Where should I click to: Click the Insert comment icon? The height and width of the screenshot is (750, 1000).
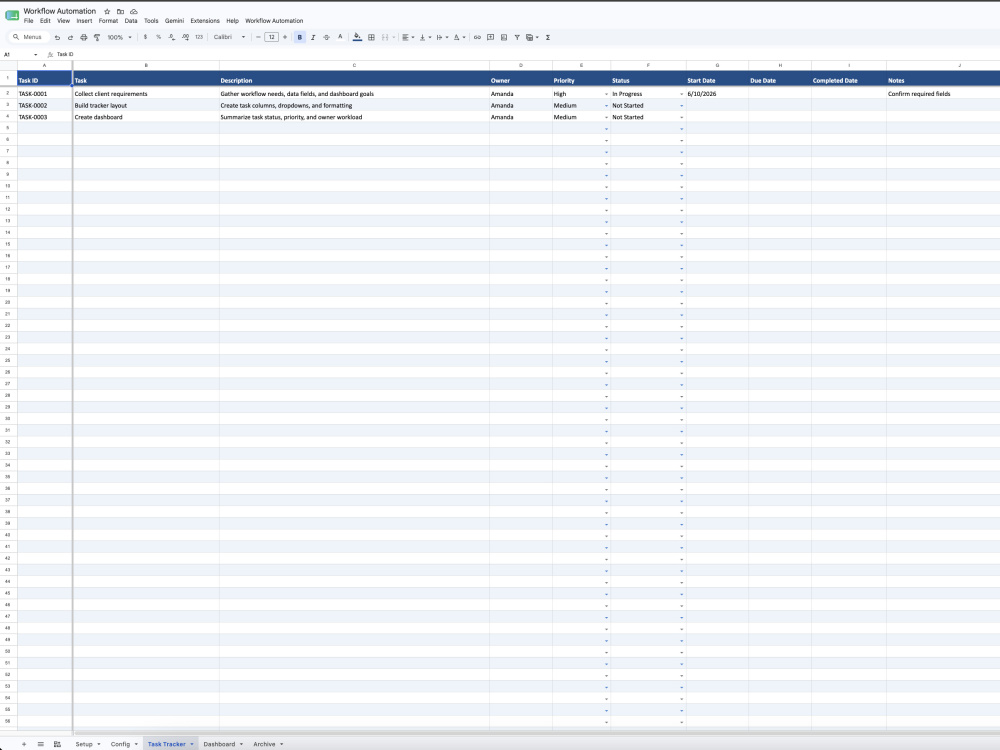click(x=490, y=37)
